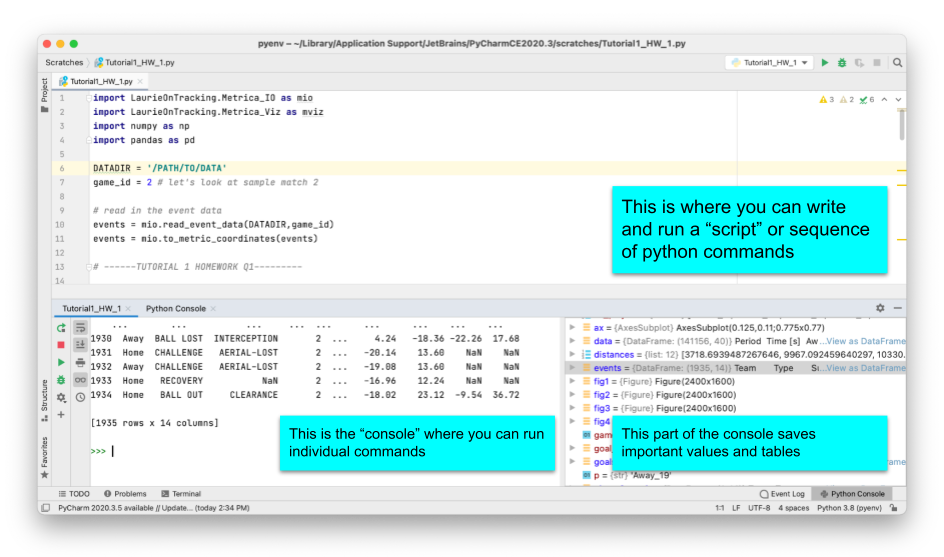Close the Tutorial1_HW_1.py editor tab

140,81
